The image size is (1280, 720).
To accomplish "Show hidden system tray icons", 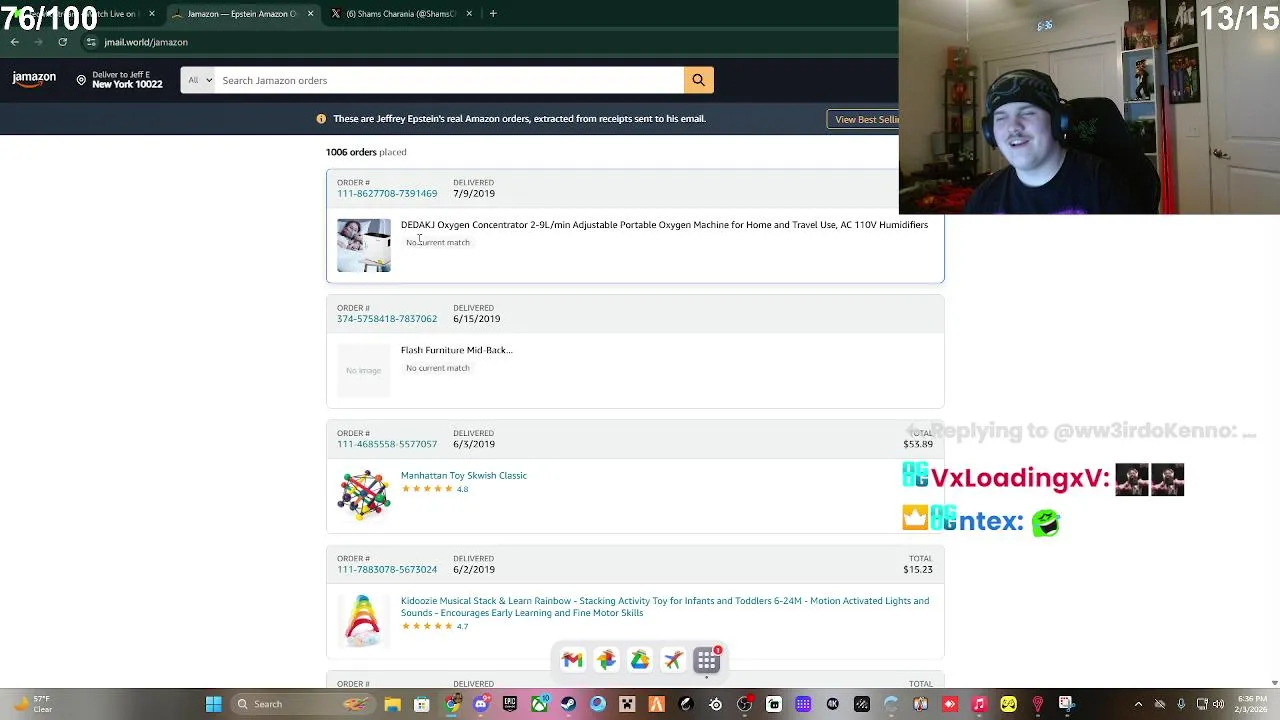I will pos(1138,704).
